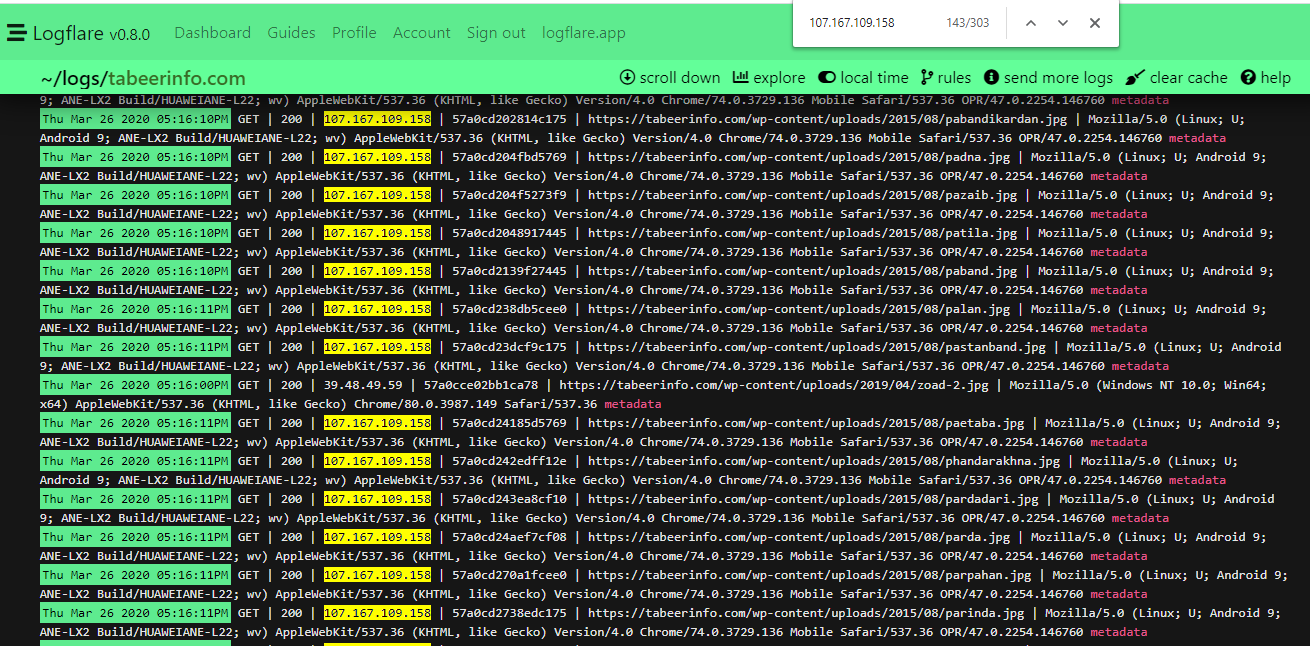Open the Dashboard nav link
The width and height of the screenshot is (1310, 646).
click(x=213, y=33)
